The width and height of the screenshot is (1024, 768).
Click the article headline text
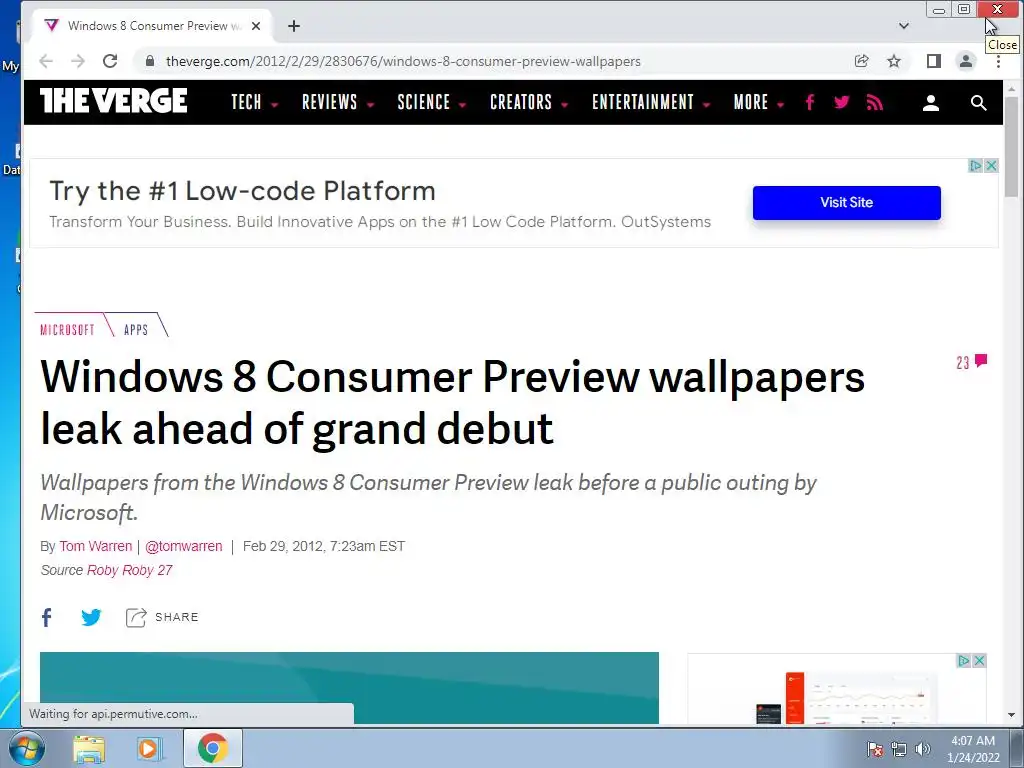point(452,402)
